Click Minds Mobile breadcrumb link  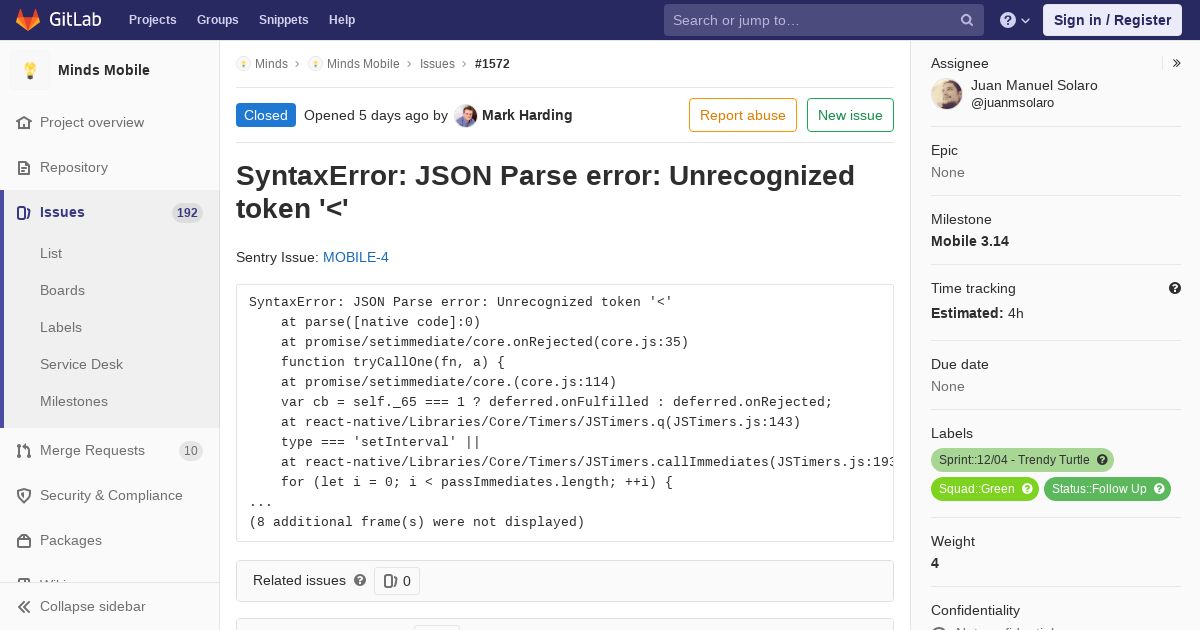363,63
